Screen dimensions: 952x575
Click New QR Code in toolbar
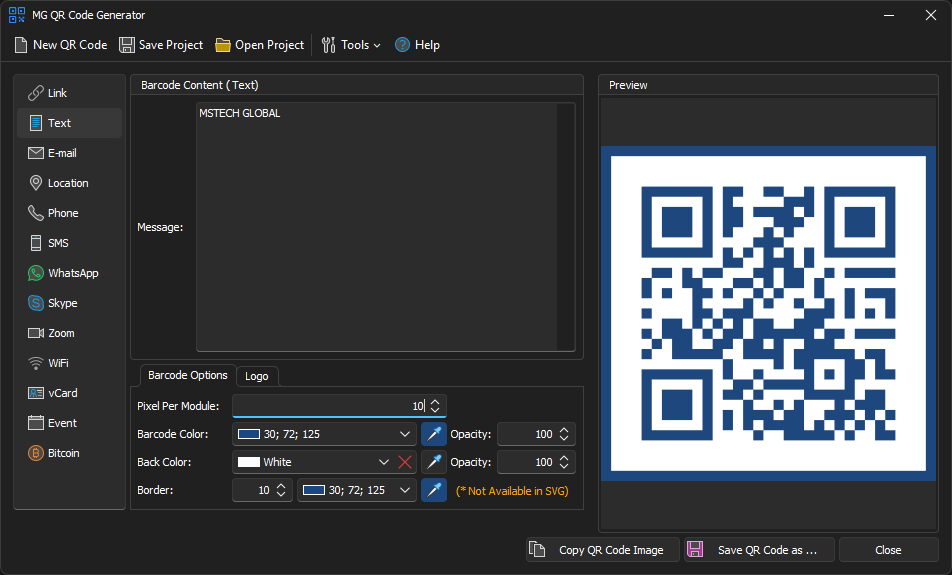pos(61,45)
